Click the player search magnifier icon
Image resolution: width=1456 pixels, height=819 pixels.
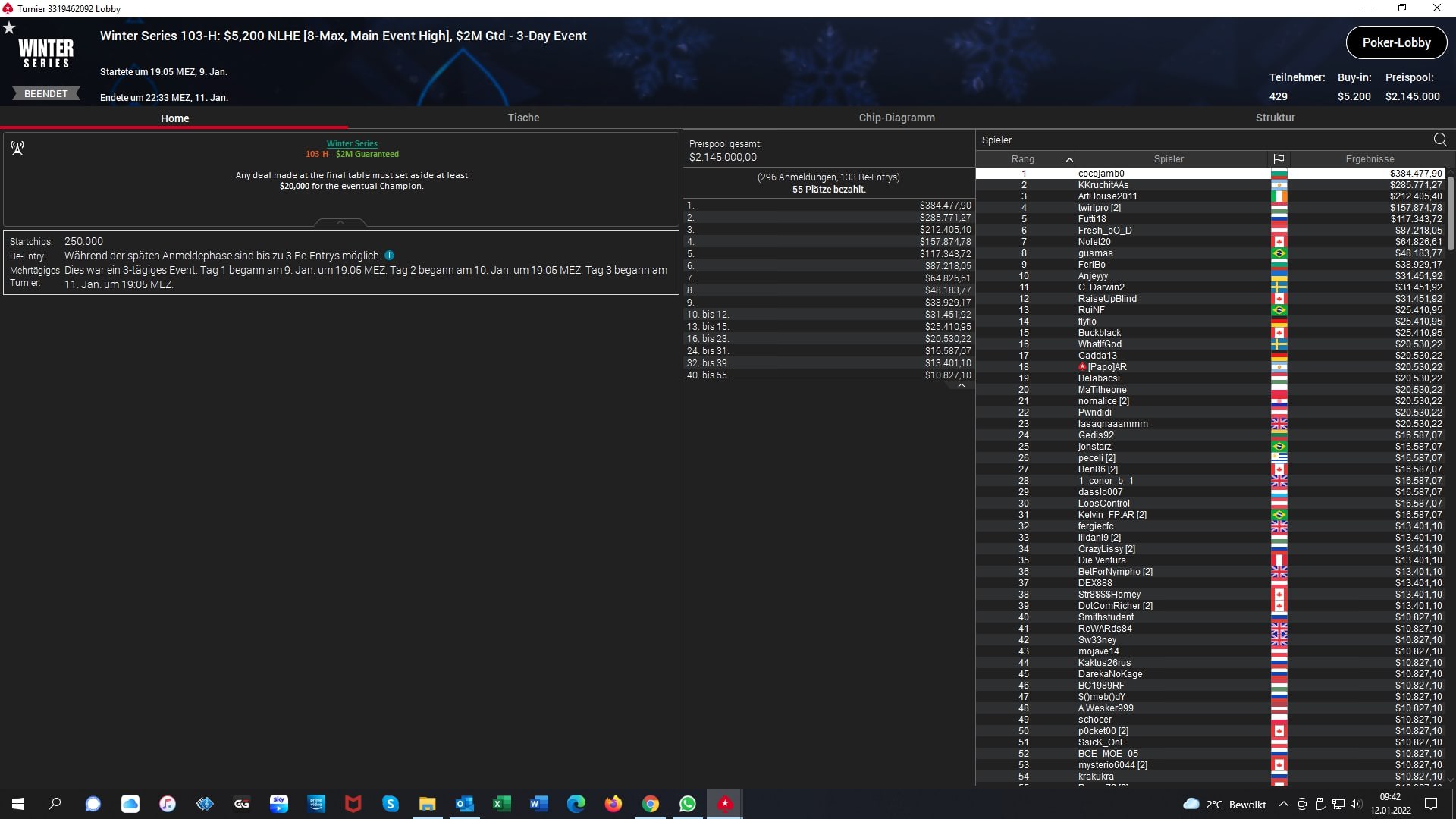tap(1440, 140)
